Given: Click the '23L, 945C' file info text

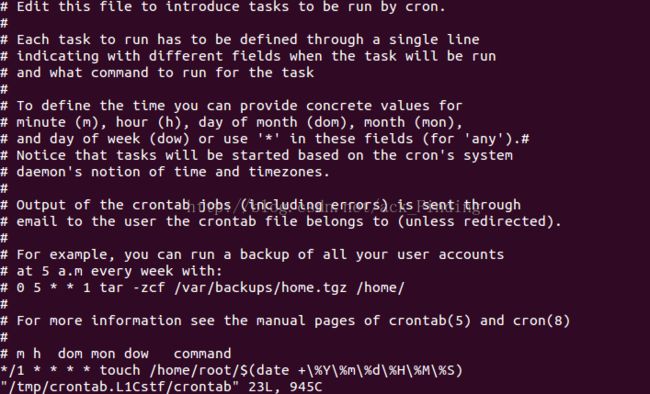Looking at the screenshot, I should point(285,387).
